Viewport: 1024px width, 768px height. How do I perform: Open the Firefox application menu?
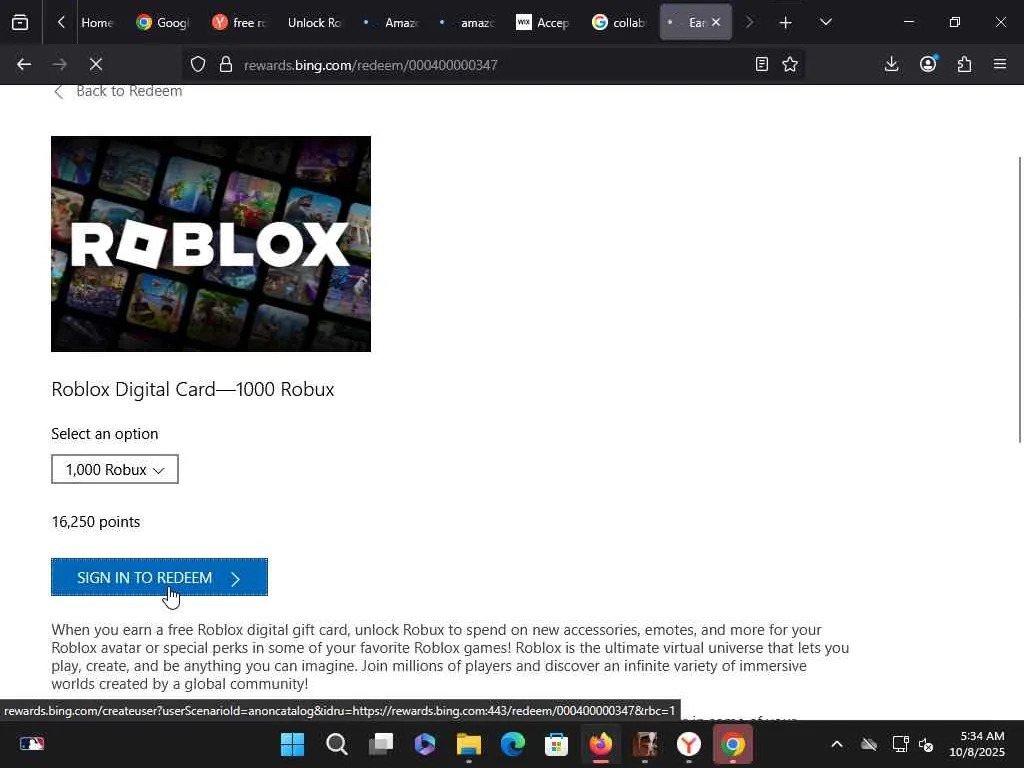click(1000, 64)
